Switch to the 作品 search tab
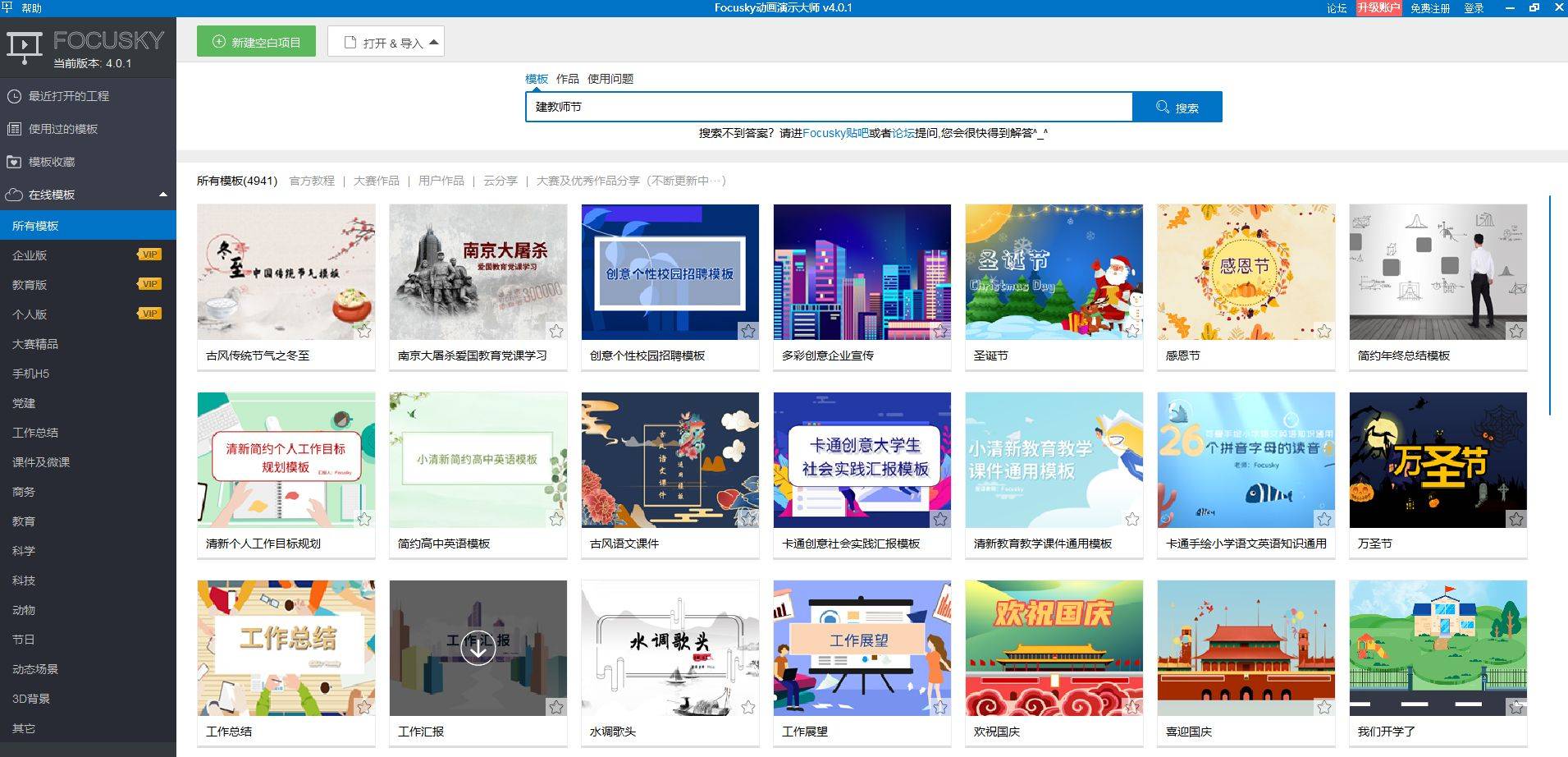 (x=567, y=79)
